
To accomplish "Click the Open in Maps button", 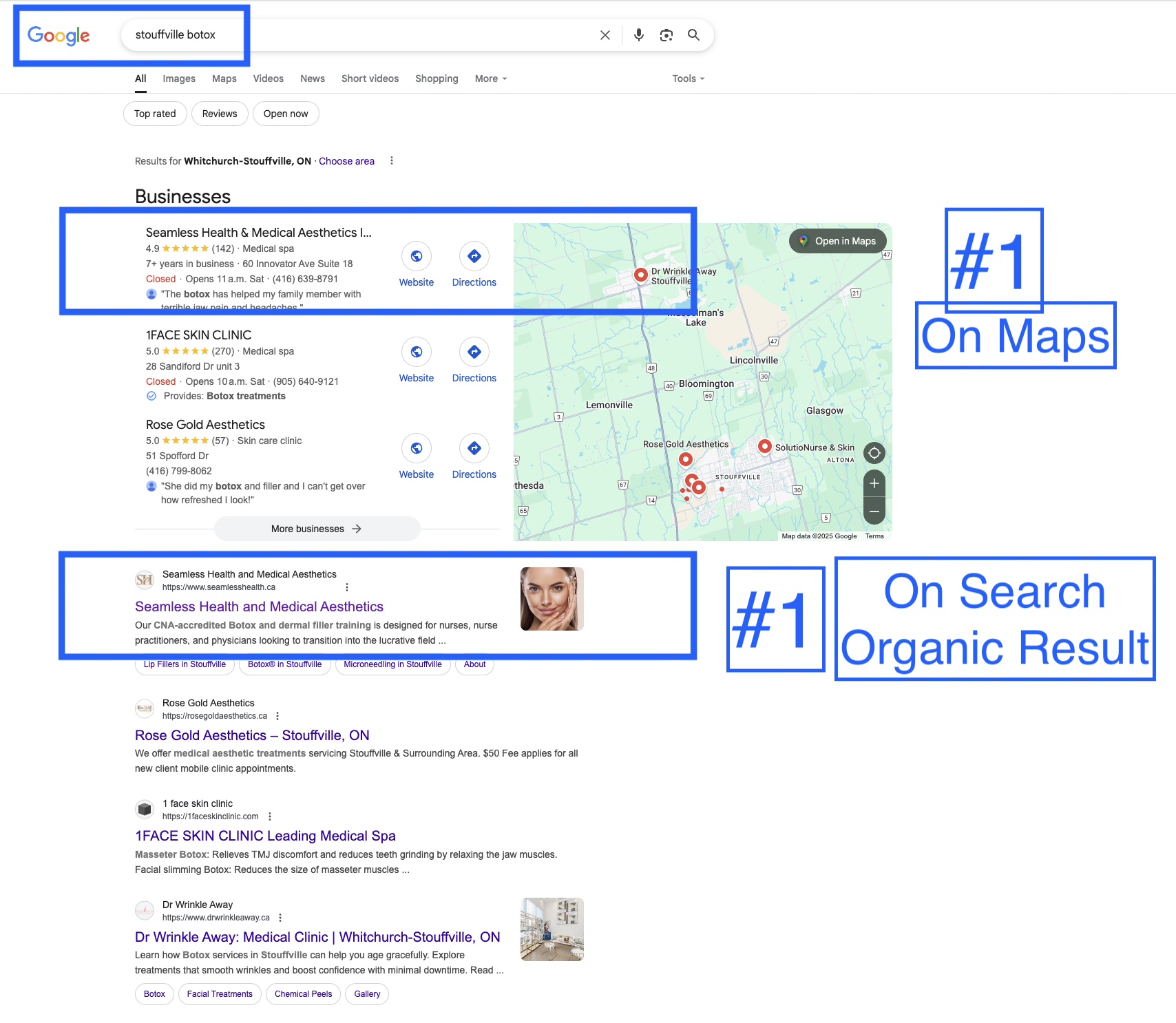I will point(838,241).
